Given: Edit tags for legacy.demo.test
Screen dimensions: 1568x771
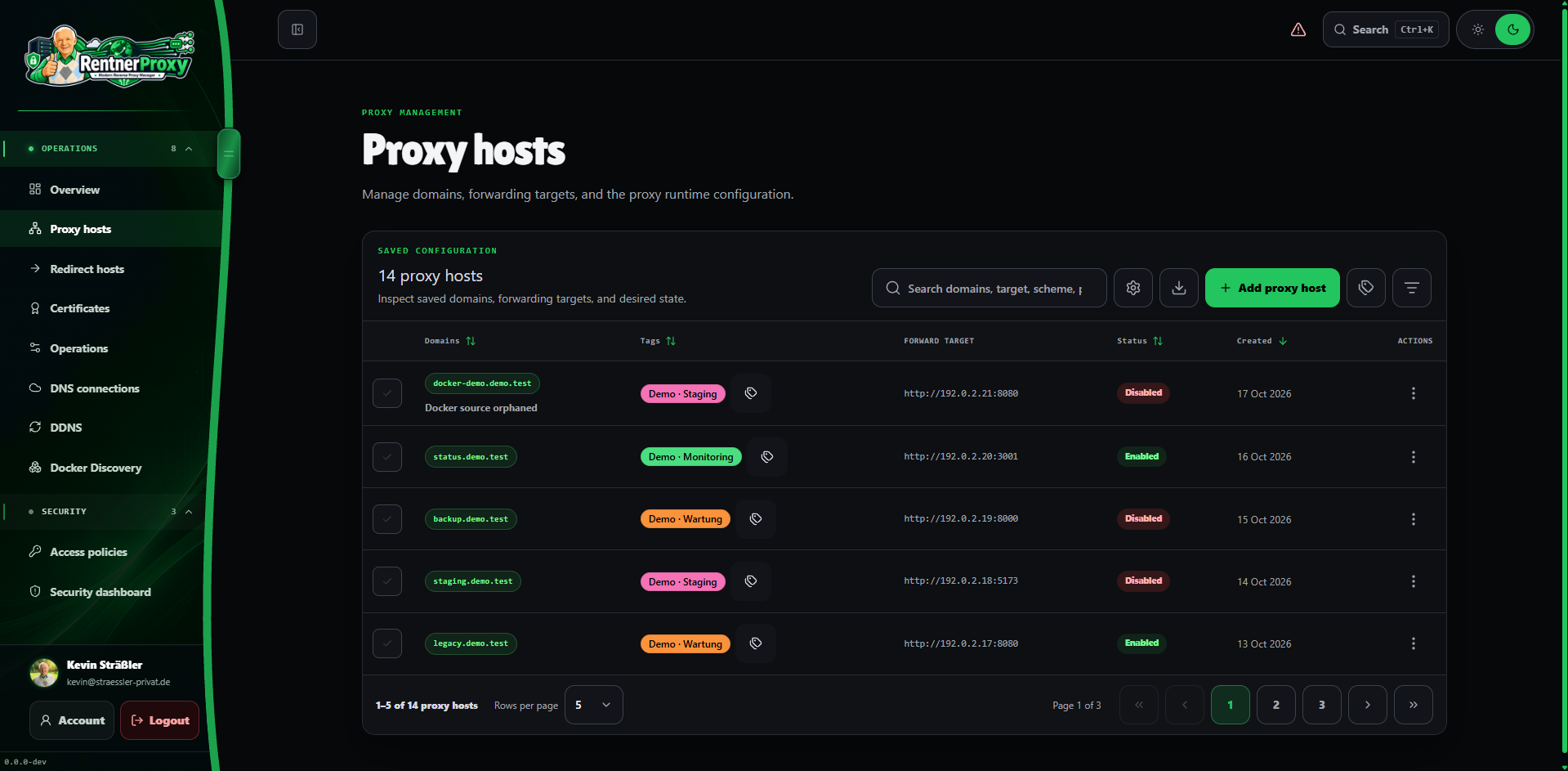Looking at the screenshot, I should [x=756, y=643].
